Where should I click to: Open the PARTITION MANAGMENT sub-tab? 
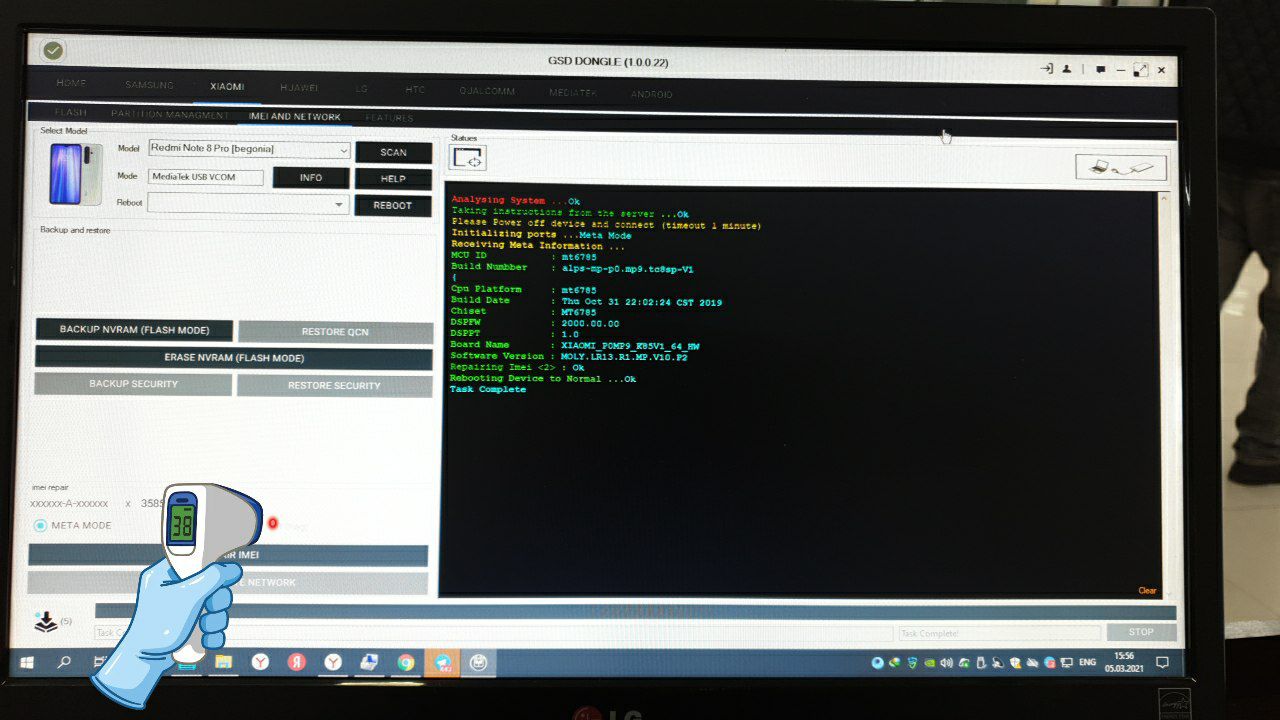(x=170, y=115)
